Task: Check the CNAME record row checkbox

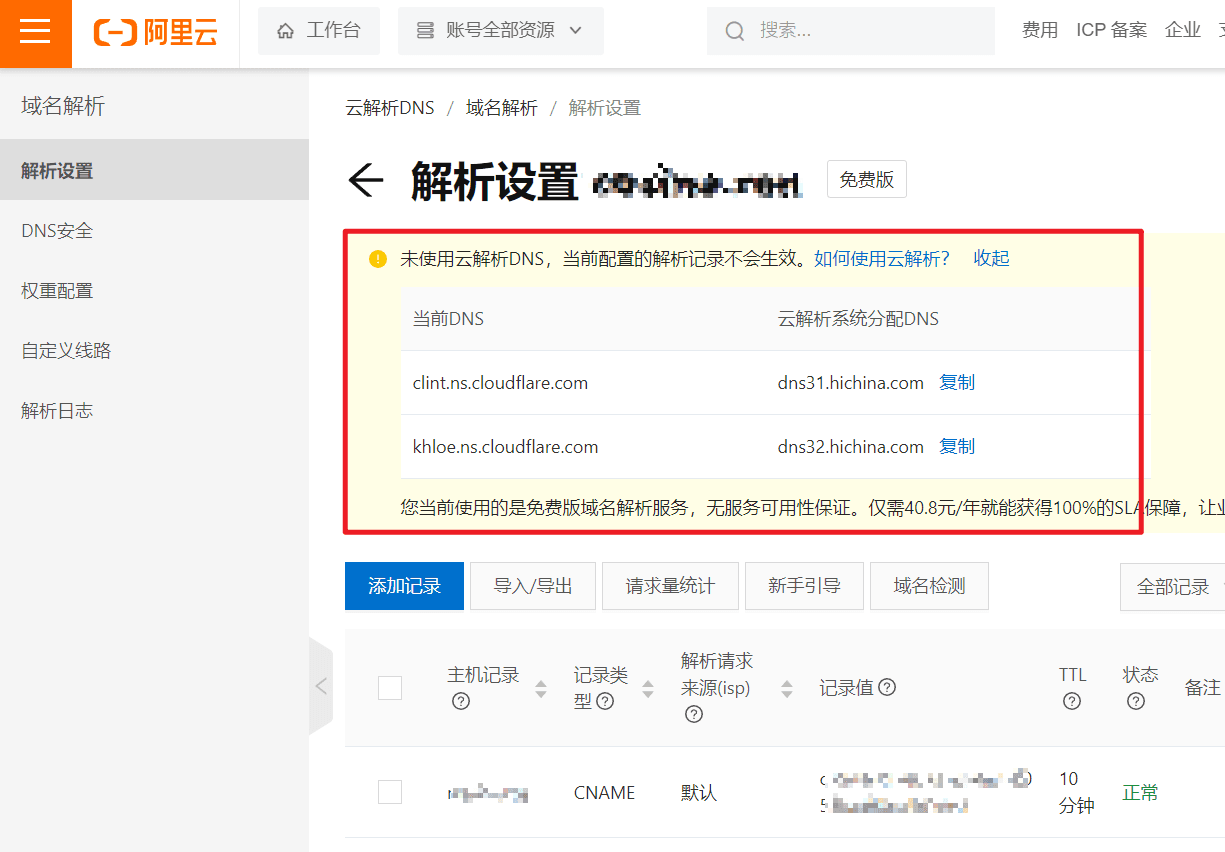Action: coord(390,792)
